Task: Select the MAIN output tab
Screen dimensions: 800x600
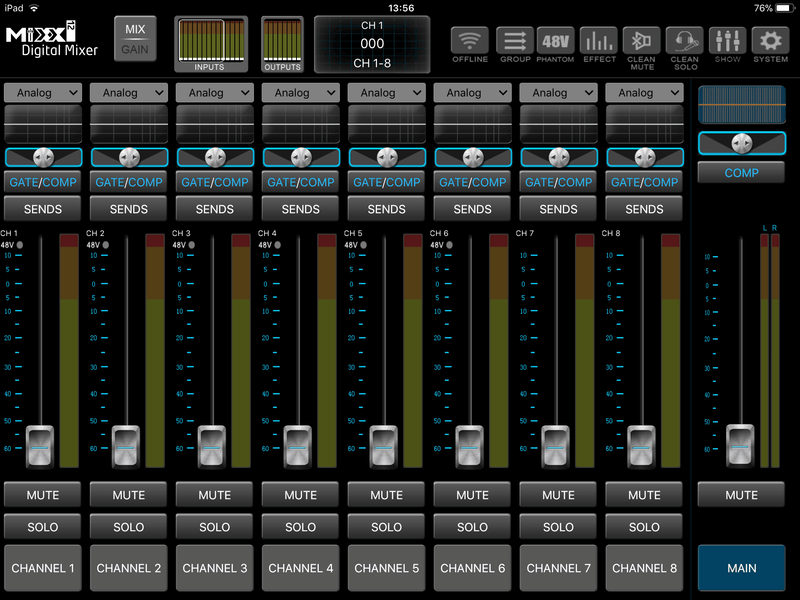Action: (741, 567)
